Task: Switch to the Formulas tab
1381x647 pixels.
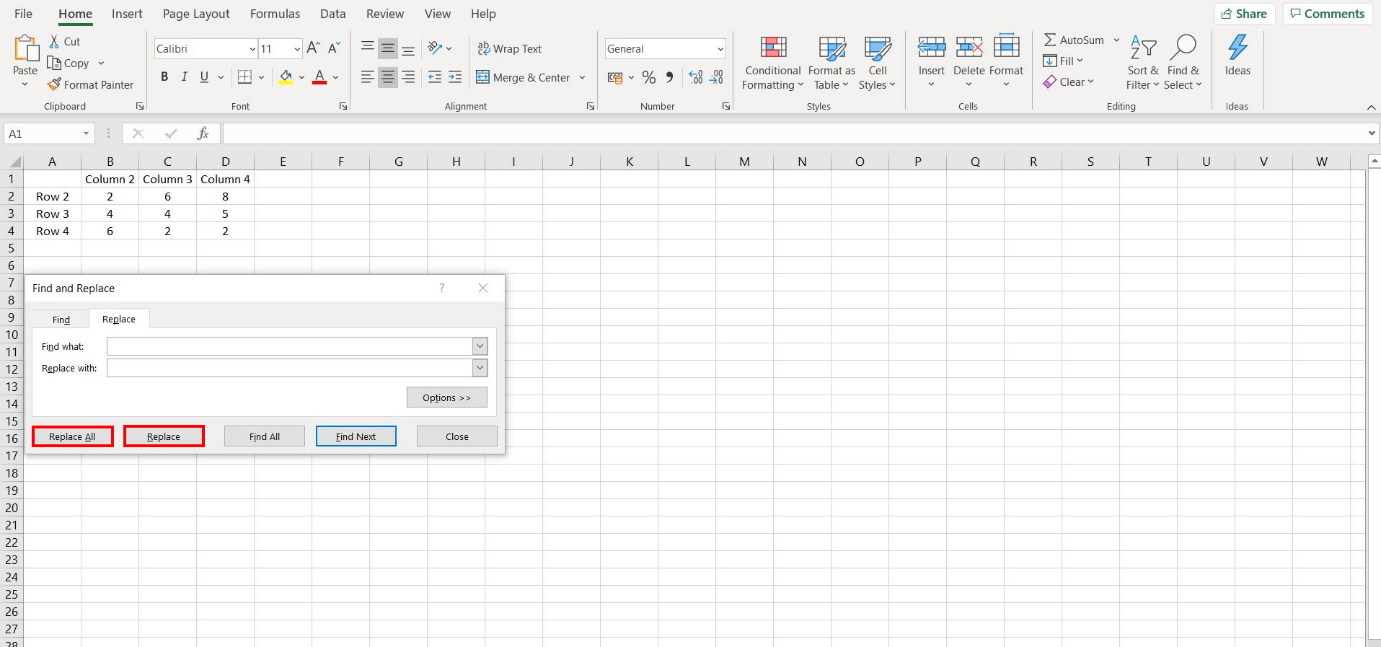Action: (x=275, y=14)
